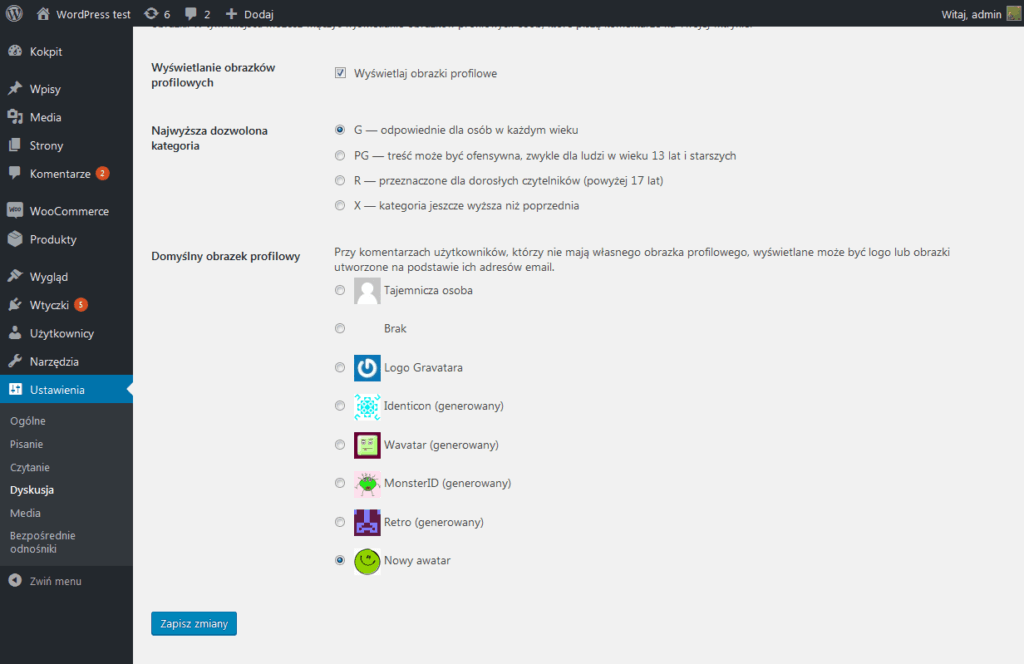Image resolution: width=1024 pixels, height=664 pixels.
Task: Select MonsterID (generowany) radio button
Action: (x=340, y=482)
